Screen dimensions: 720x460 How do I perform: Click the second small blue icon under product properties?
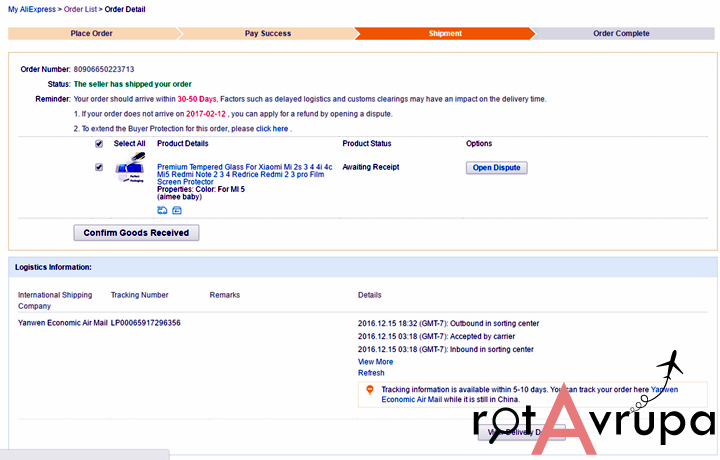click(x=177, y=210)
